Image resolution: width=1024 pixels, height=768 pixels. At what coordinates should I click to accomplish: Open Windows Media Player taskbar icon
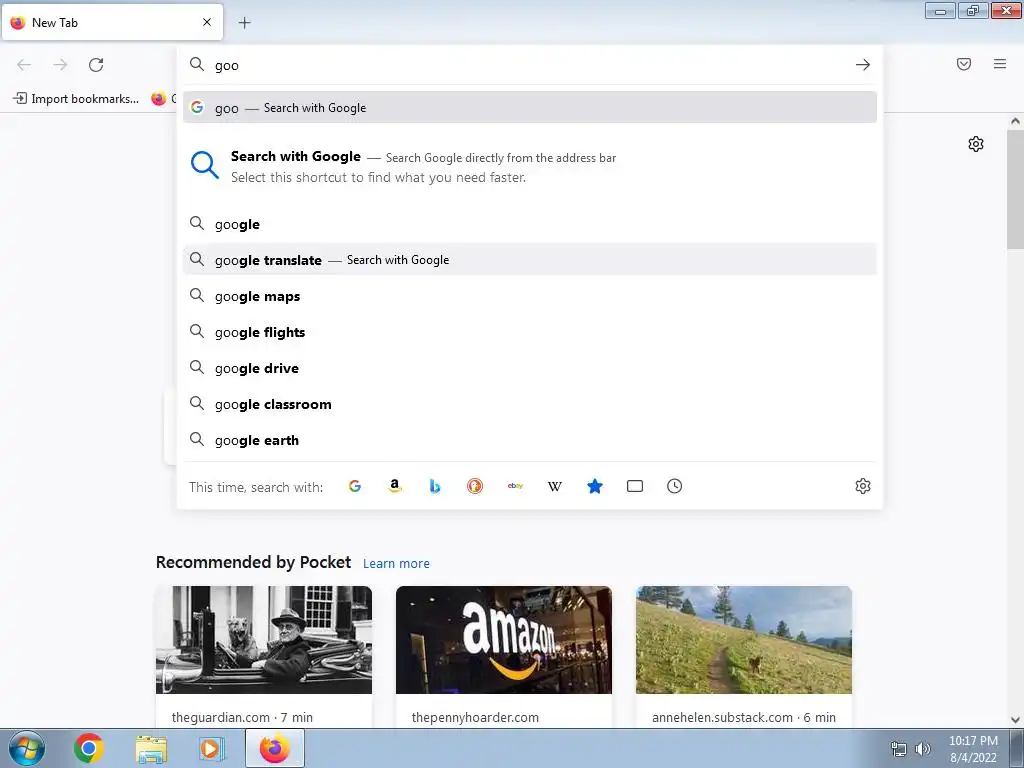(211, 748)
